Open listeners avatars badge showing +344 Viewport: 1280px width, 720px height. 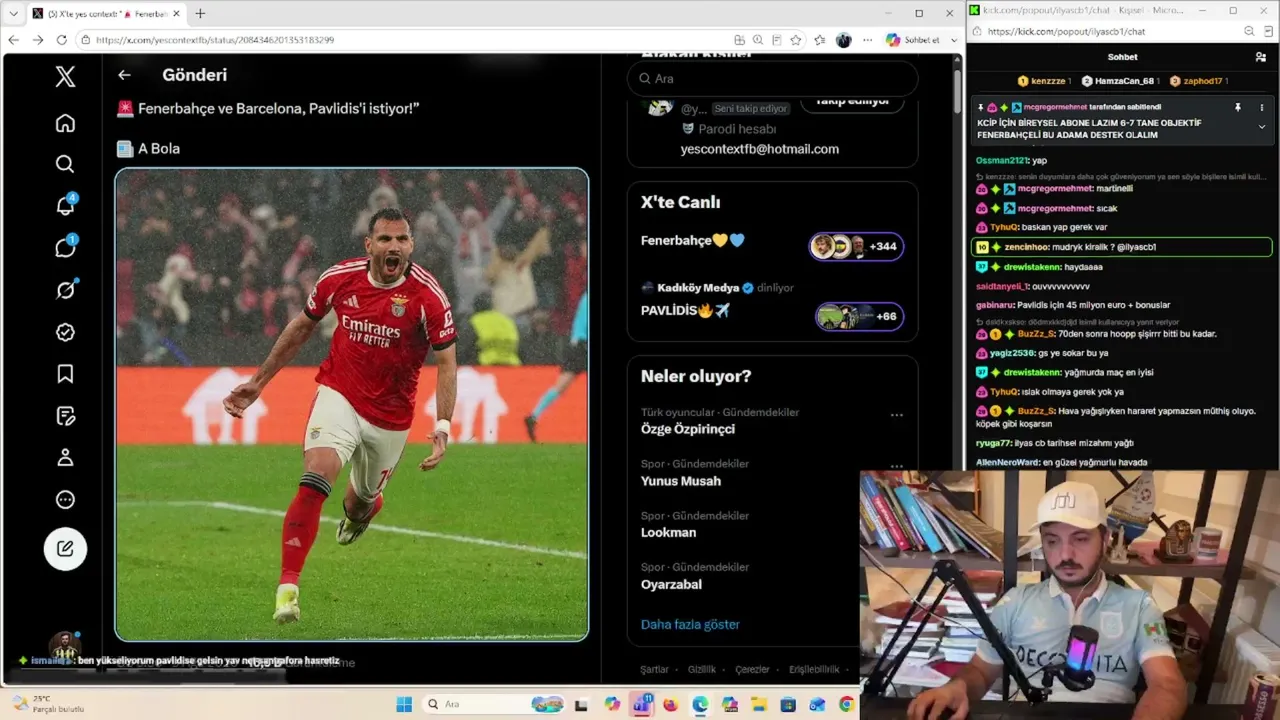[856, 246]
